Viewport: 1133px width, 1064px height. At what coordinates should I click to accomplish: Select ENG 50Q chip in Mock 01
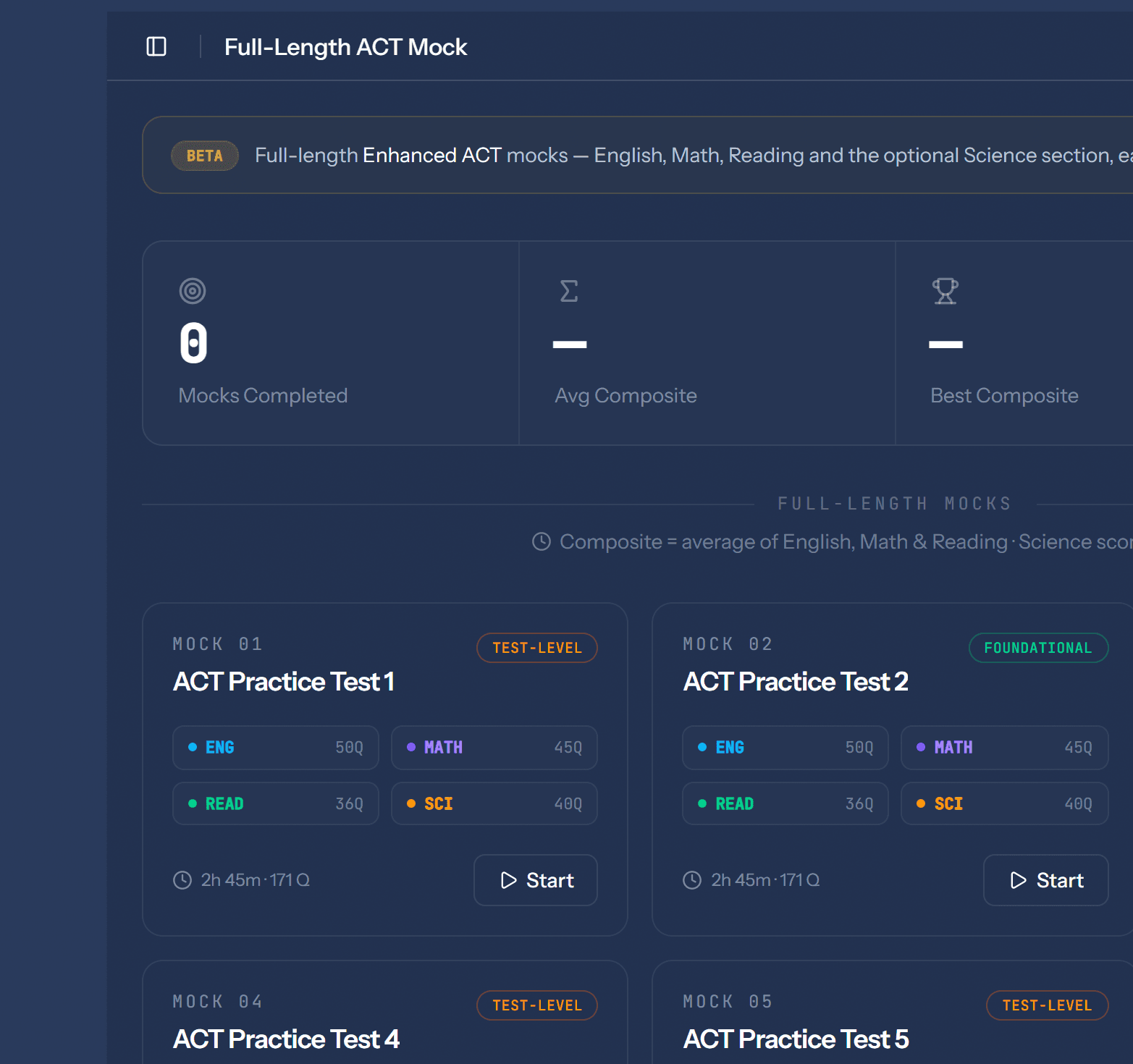(x=276, y=748)
